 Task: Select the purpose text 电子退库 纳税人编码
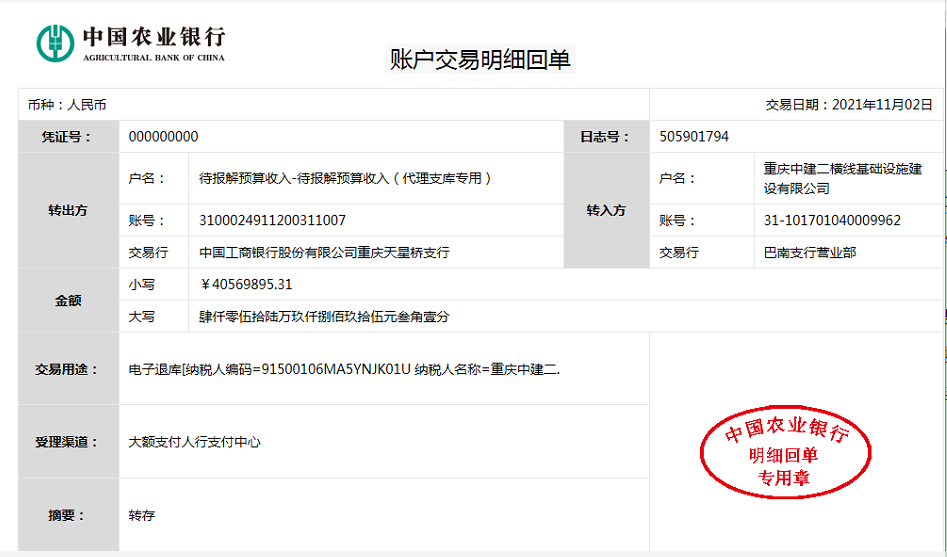tap(344, 369)
